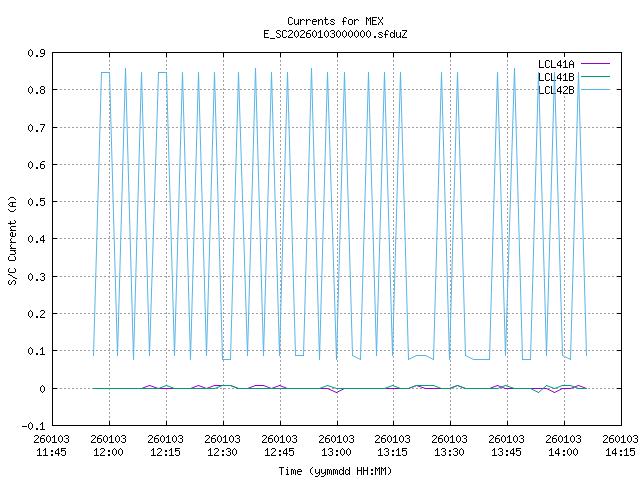Click the 12:00 x-axis tick label
This screenshot has height=480, width=640.
click(x=108, y=445)
